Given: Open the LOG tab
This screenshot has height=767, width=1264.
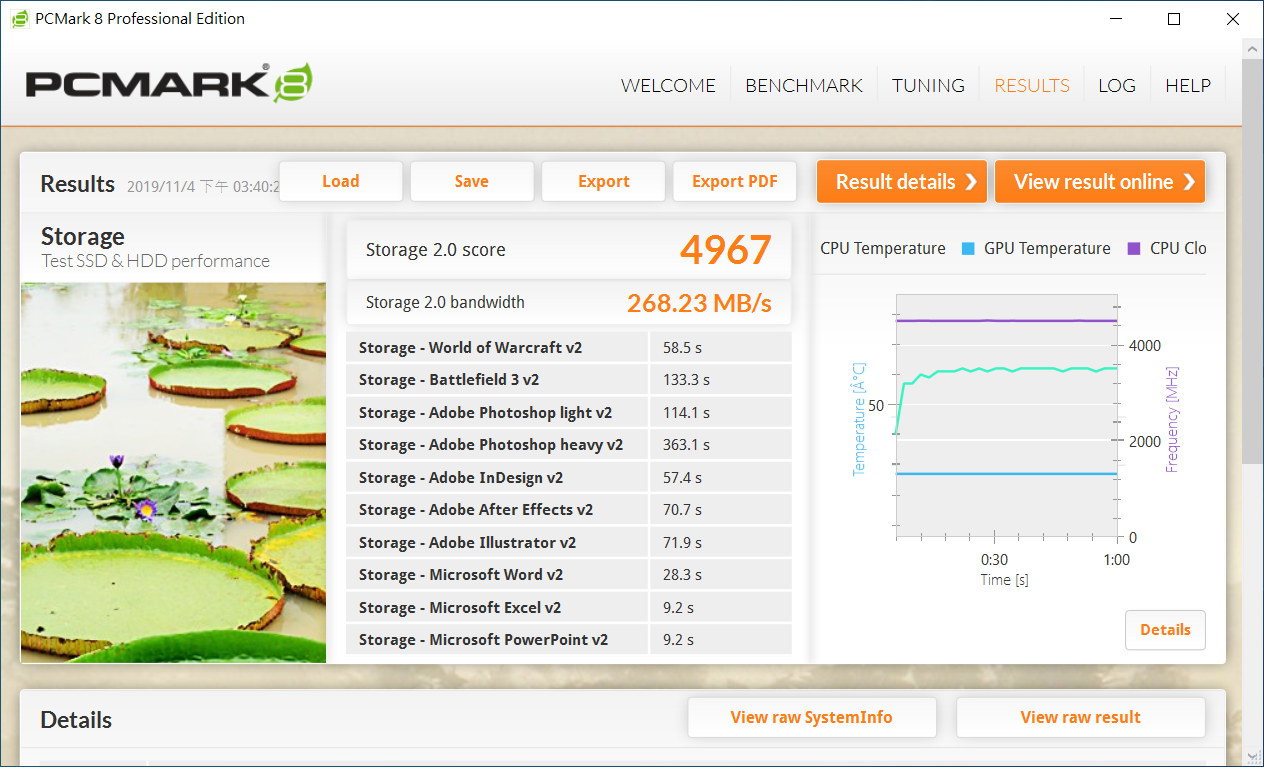Looking at the screenshot, I should click(x=1117, y=86).
